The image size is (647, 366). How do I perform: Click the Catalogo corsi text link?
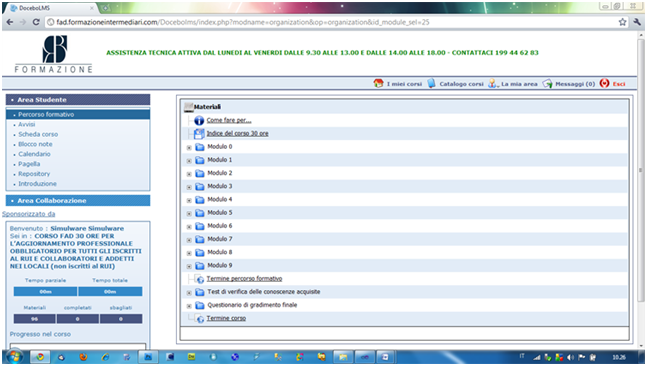(461, 84)
